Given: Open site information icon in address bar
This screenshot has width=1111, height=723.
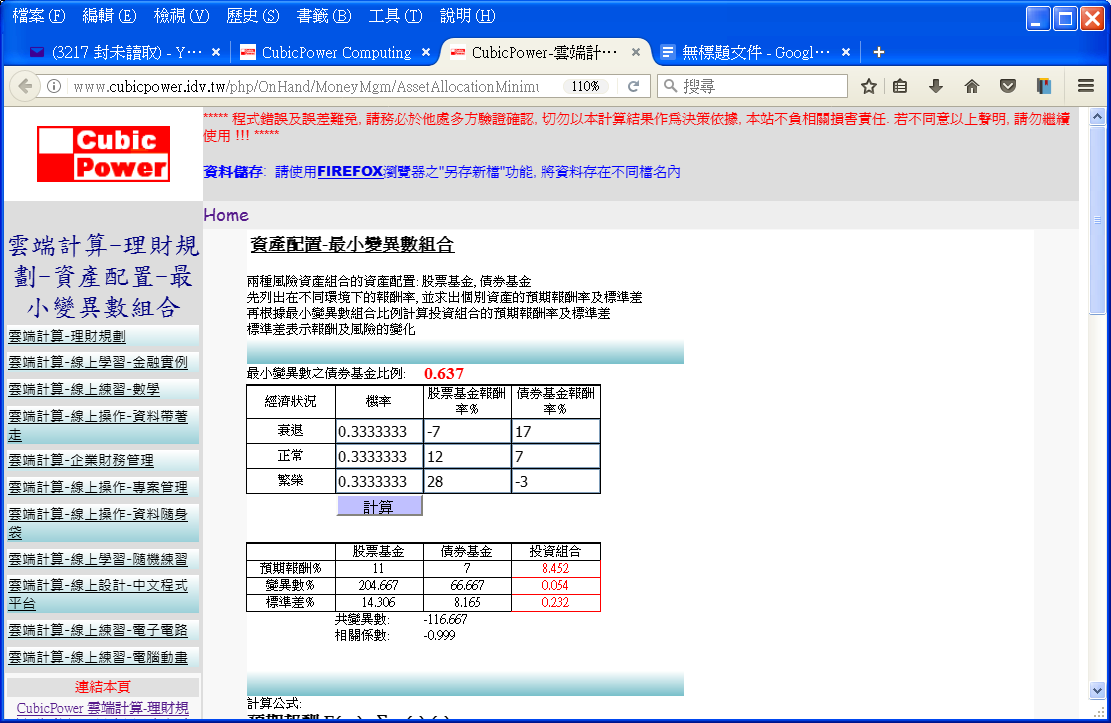Looking at the screenshot, I should point(54,86).
